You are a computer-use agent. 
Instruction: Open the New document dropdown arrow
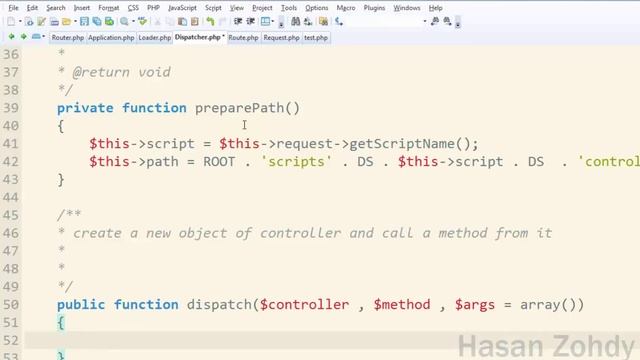pyautogui.click(x=20, y=22)
